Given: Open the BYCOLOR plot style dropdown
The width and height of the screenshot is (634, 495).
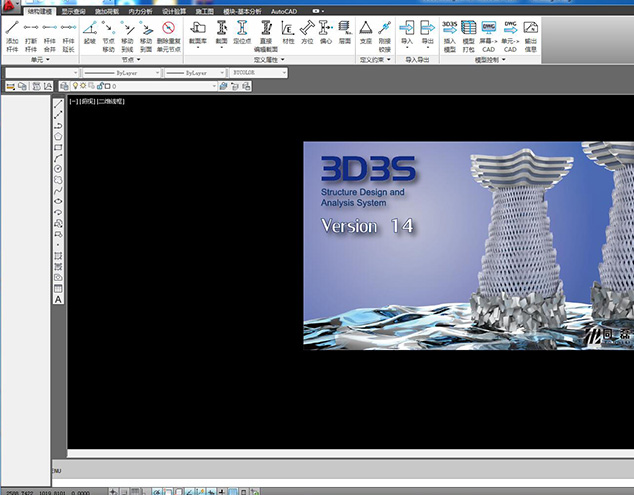Looking at the screenshot, I should tap(259, 73).
